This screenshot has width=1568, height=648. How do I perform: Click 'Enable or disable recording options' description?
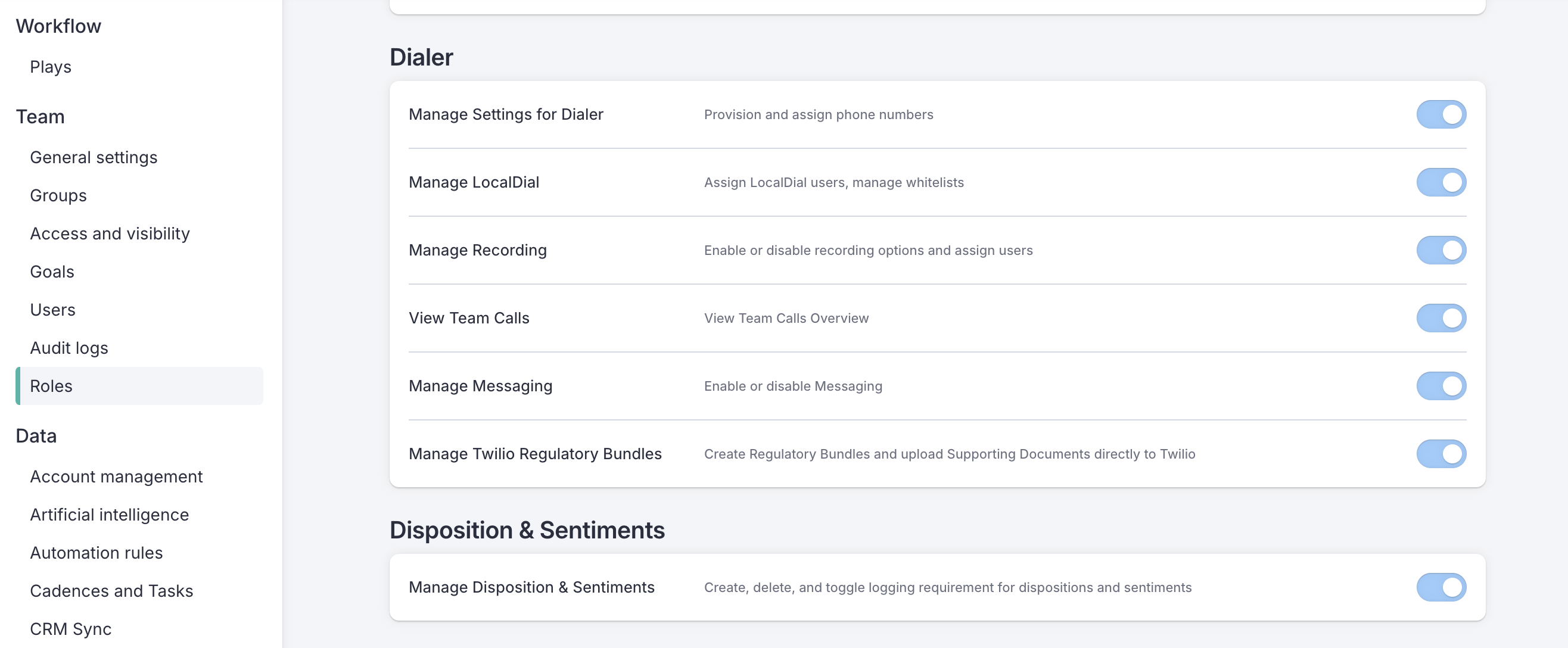pyautogui.click(x=869, y=250)
